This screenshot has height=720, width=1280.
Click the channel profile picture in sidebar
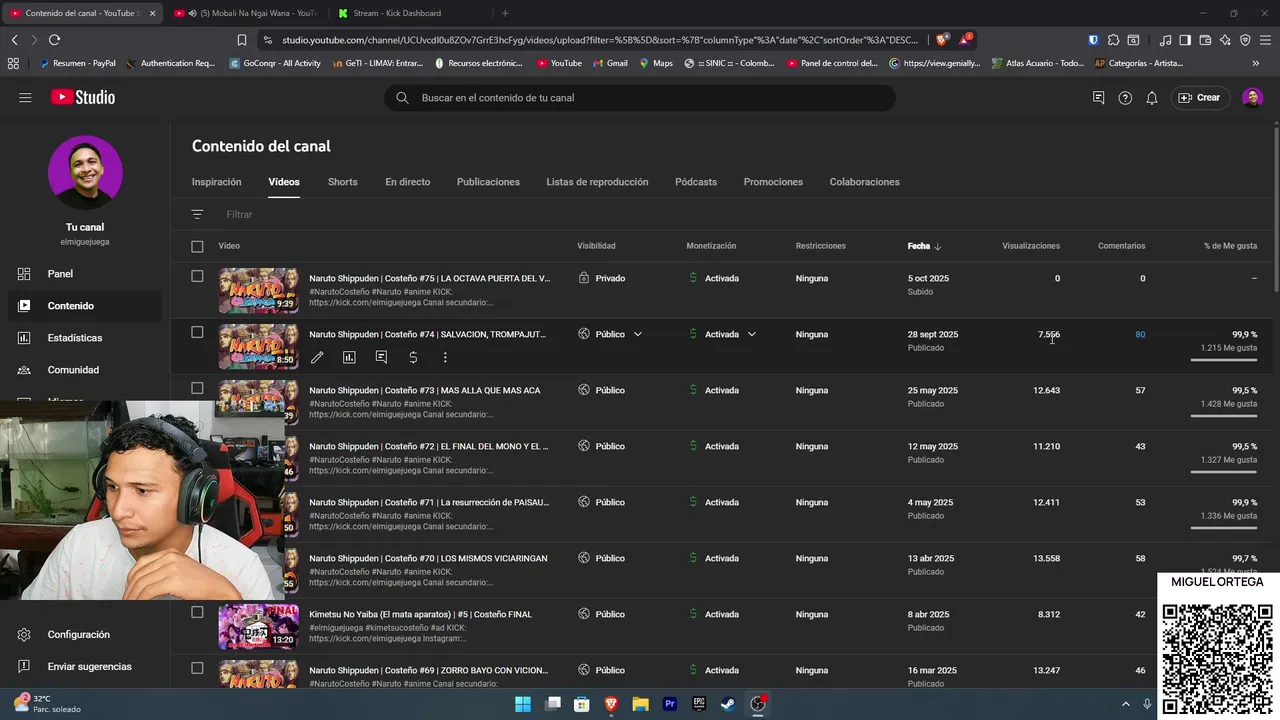(x=85, y=173)
